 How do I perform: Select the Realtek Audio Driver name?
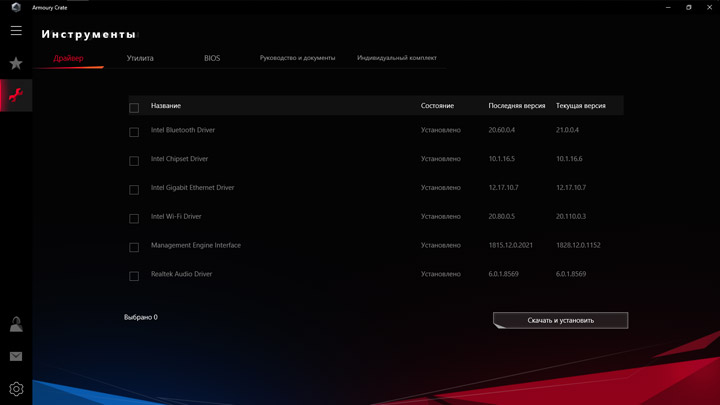(x=181, y=274)
